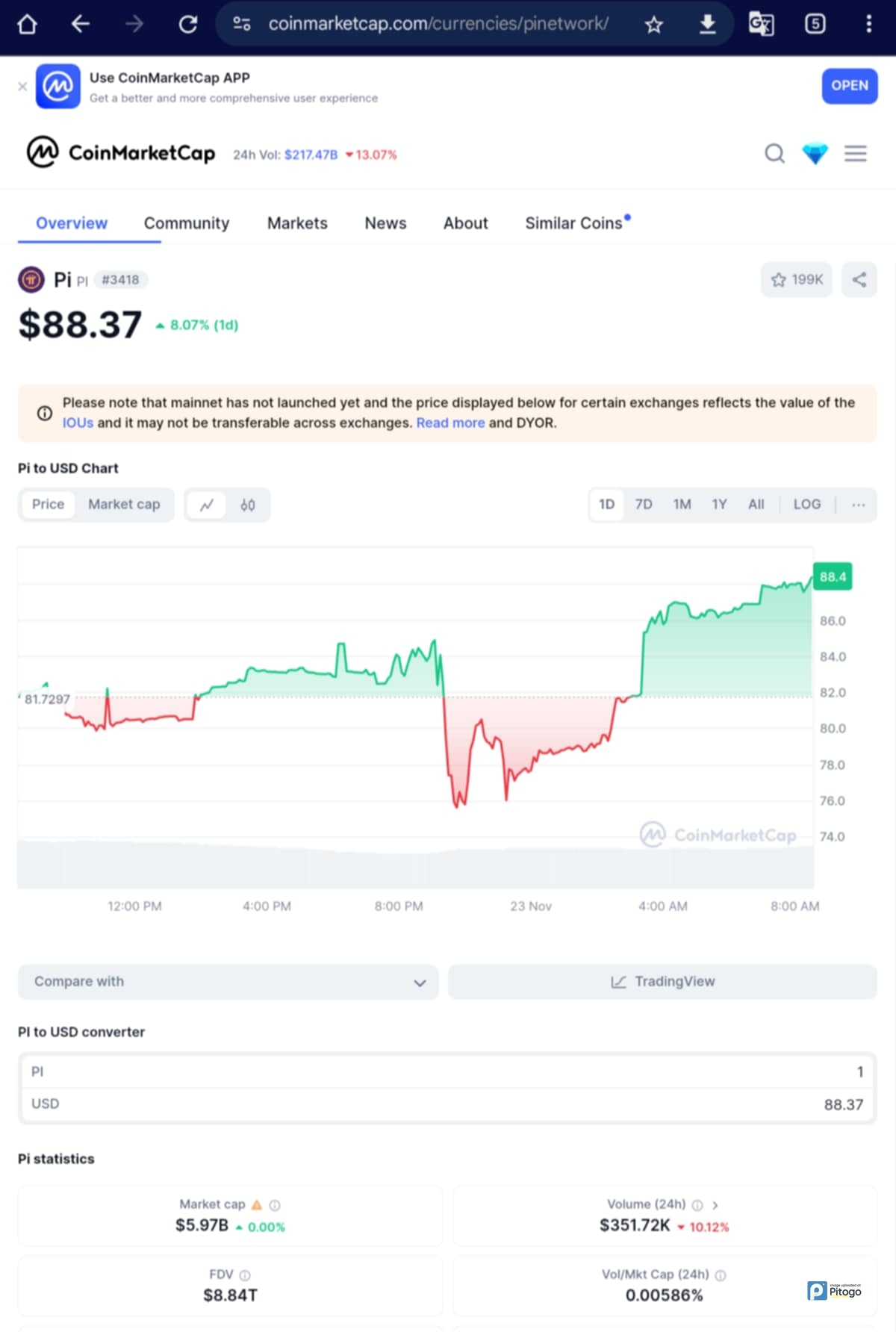Open the browser translate icon
This screenshot has height=1332, width=896.
pyautogui.click(x=761, y=24)
